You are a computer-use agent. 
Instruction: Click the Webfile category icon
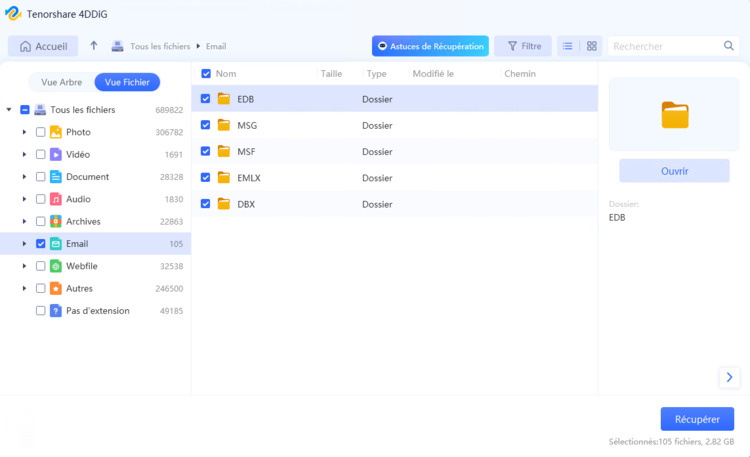pyautogui.click(x=56, y=266)
